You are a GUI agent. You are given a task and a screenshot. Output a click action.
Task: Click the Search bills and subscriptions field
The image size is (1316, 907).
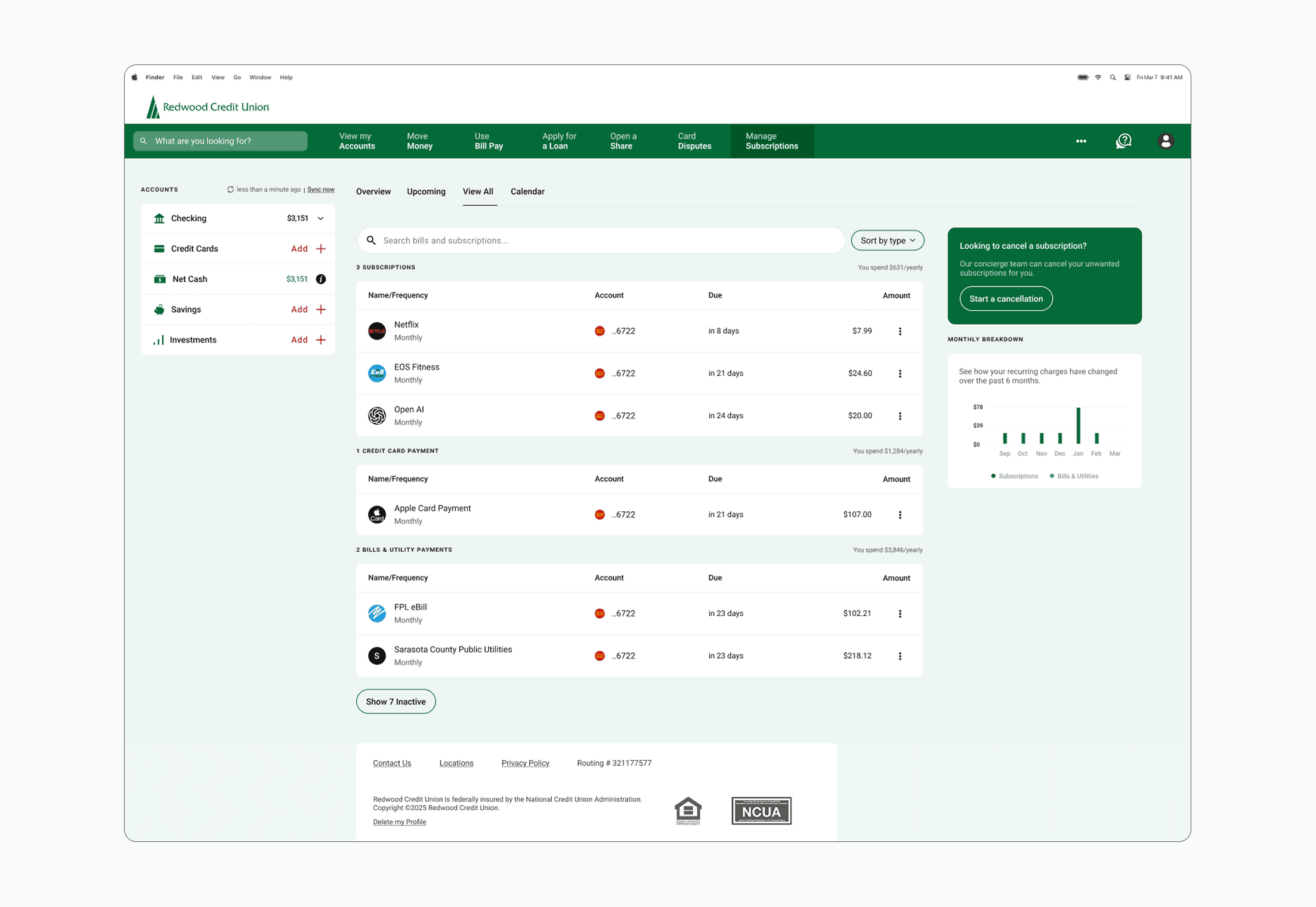point(601,240)
